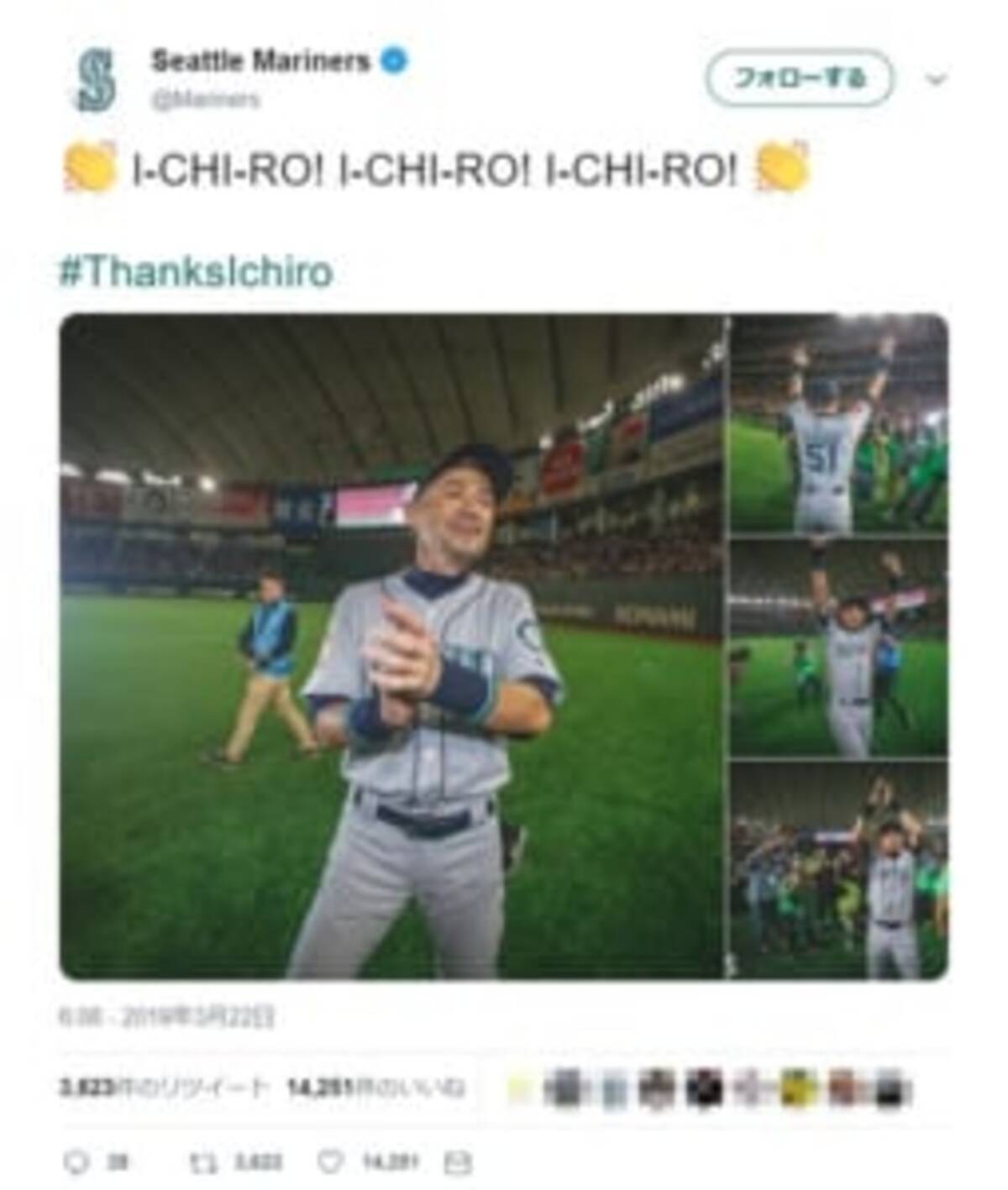Click the tweet timestamp date link

coord(166,1017)
